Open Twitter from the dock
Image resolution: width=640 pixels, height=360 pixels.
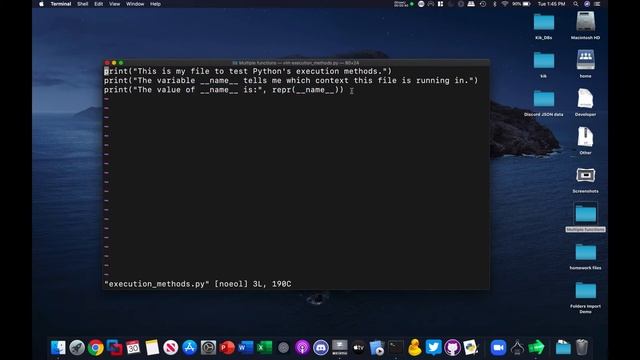point(433,347)
